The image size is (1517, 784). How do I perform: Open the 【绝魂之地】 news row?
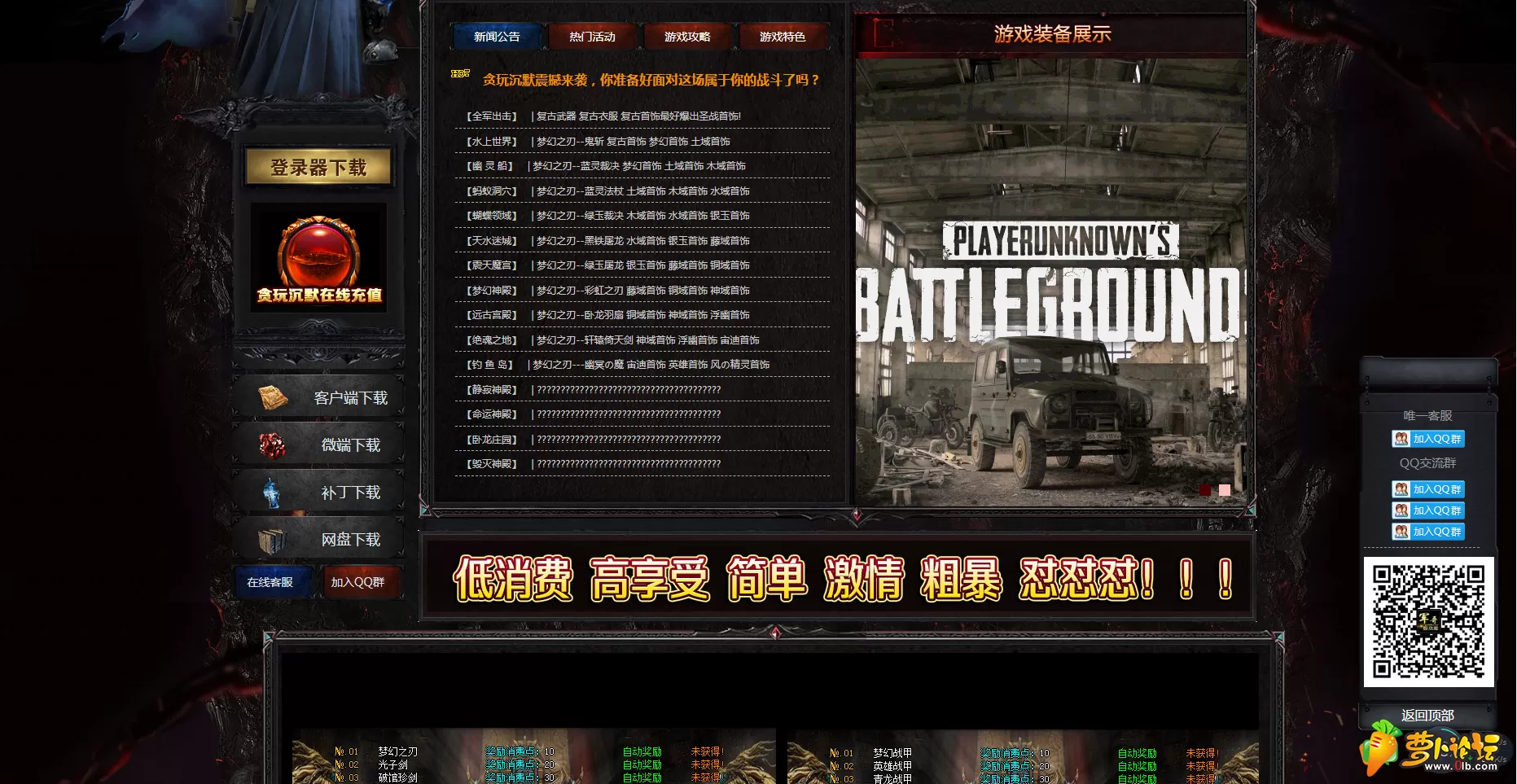(x=642, y=340)
